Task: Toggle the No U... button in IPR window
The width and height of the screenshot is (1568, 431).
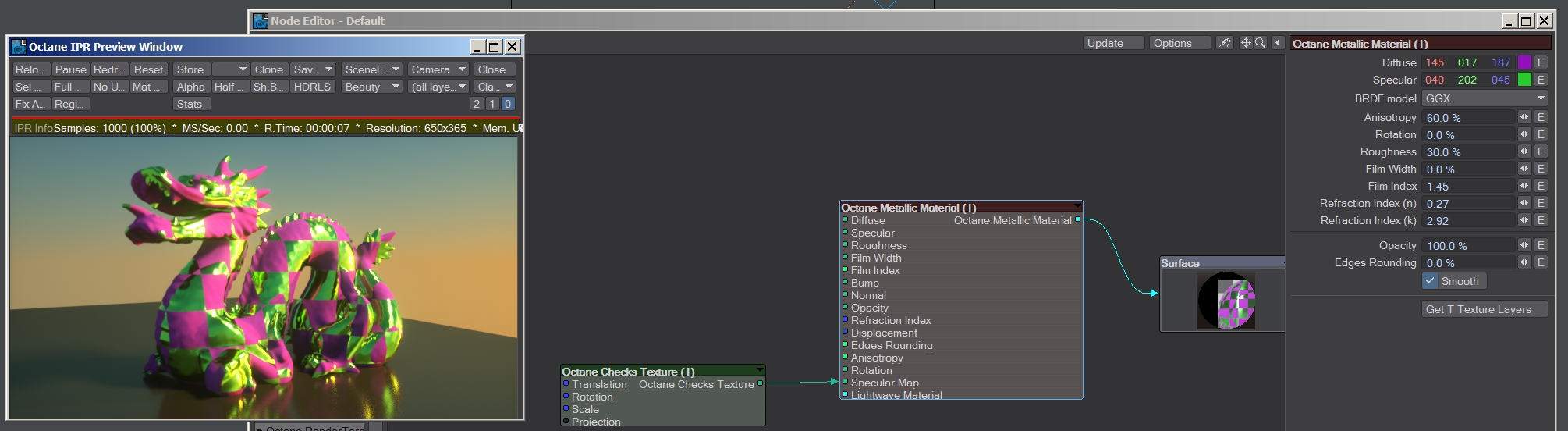Action: click(108, 87)
